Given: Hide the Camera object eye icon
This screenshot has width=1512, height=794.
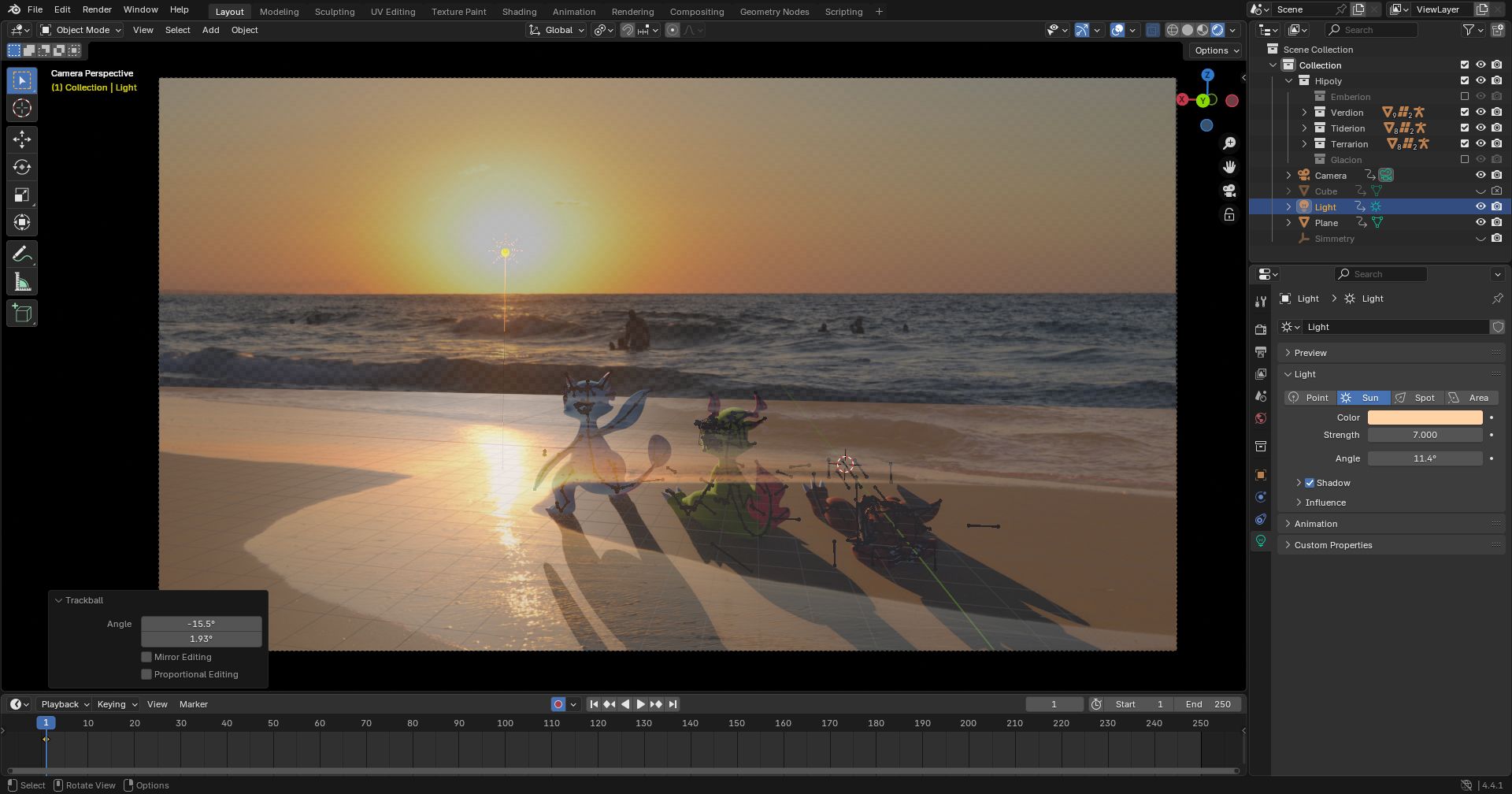Looking at the screenshot, I should click(1480, 176).
